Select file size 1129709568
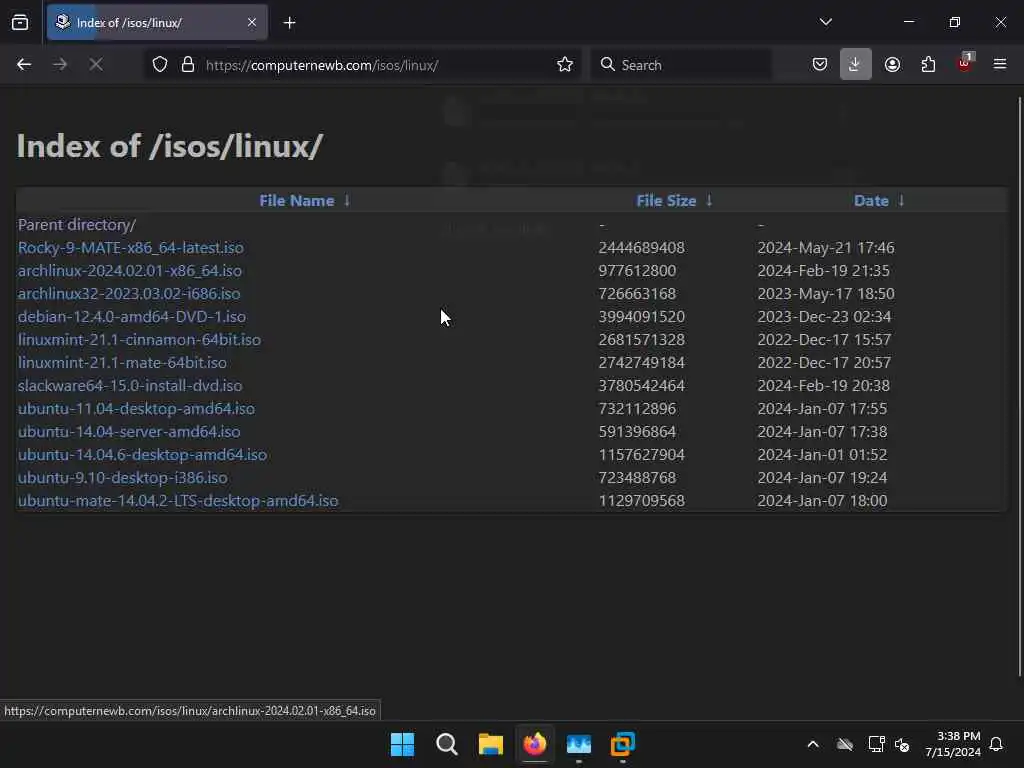The image size is (1024, 768). coord(641,501)
